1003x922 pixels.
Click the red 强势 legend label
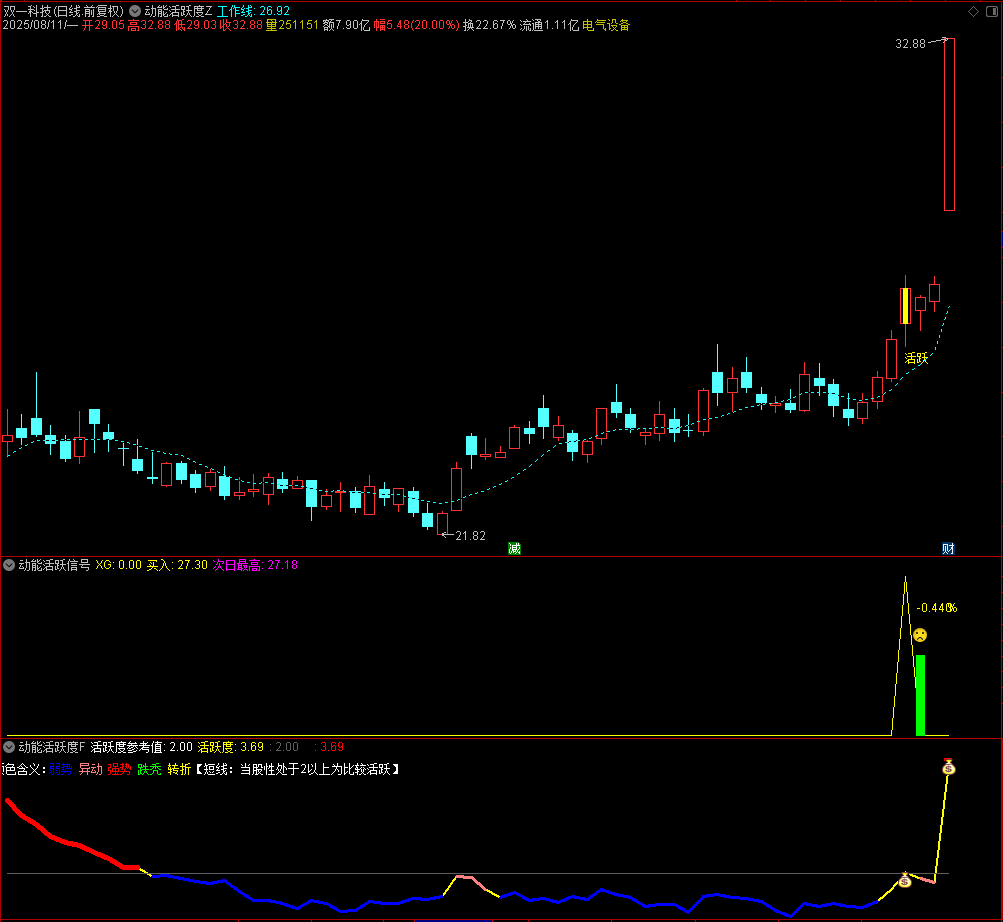(119, 769)
